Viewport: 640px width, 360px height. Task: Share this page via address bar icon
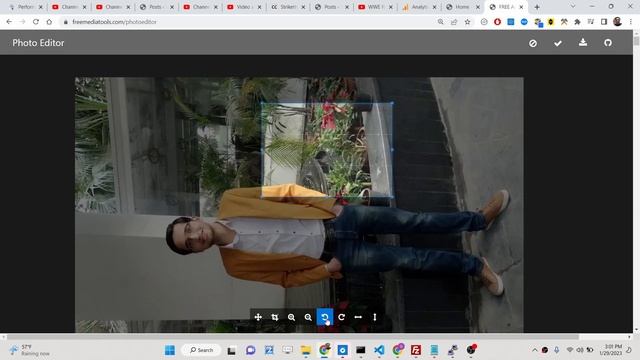(454, 22)
